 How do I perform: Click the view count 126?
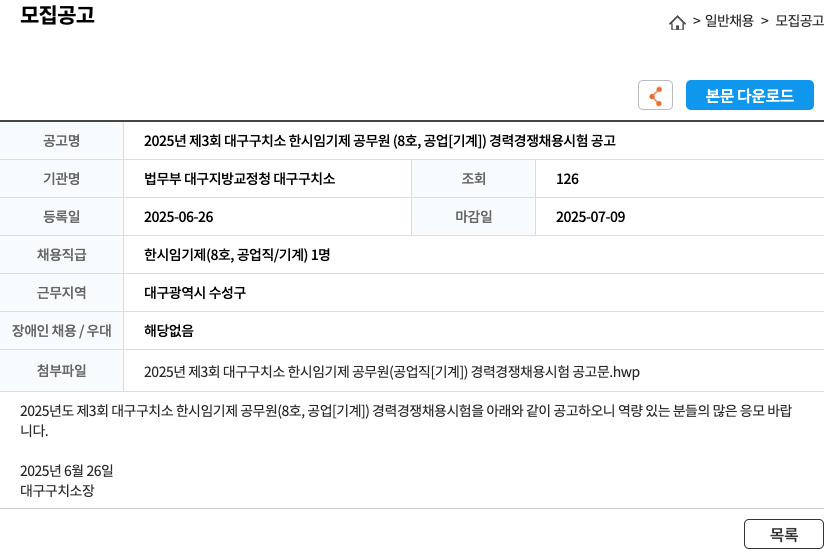[567, 179]
